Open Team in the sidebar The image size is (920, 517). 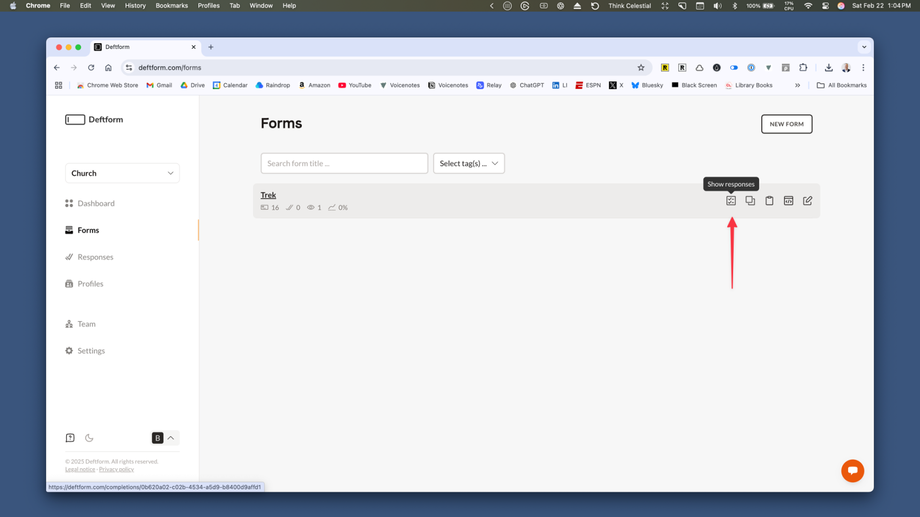pyautogui.click(x=80, y=324)
